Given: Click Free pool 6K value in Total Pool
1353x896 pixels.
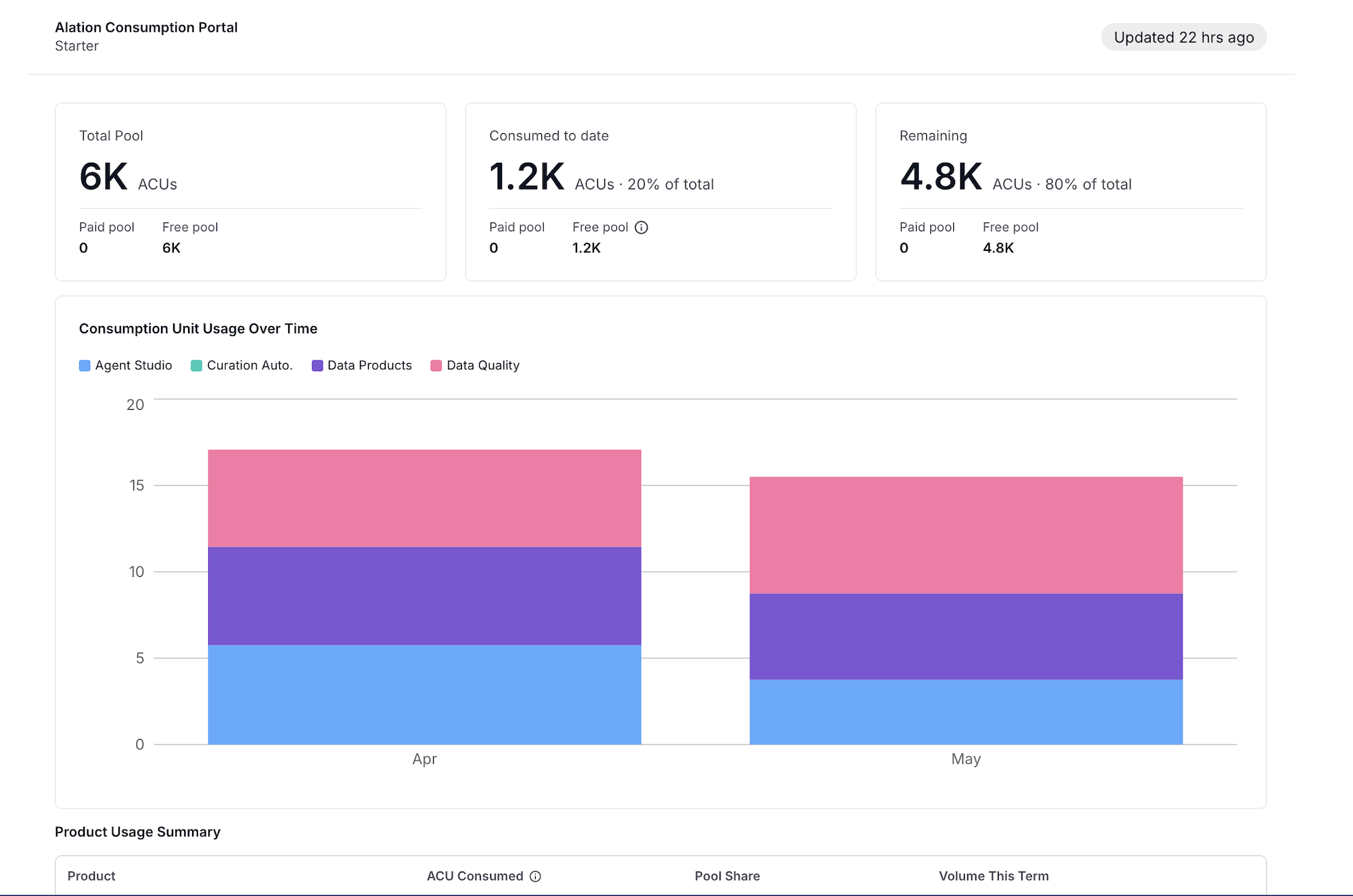Looking at the screenshot, I should point(171,247).
